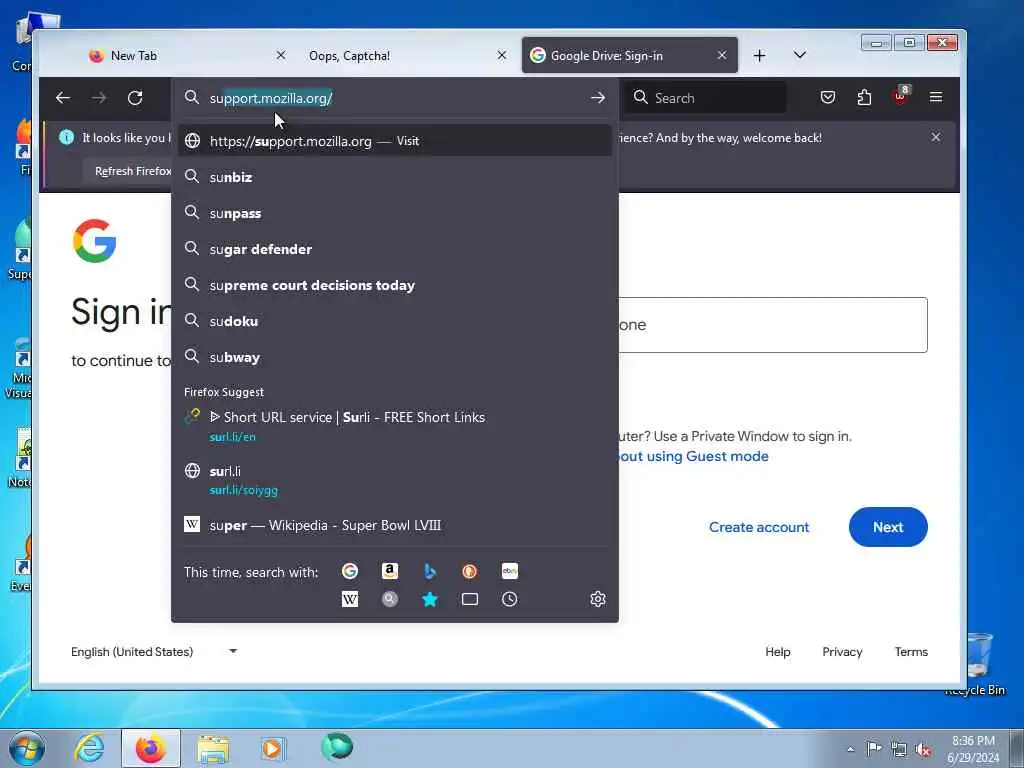Go back using the browser back arrow
Image resolution: width=1024 pixels, height=768 pixels.
[x=63, y=98]
